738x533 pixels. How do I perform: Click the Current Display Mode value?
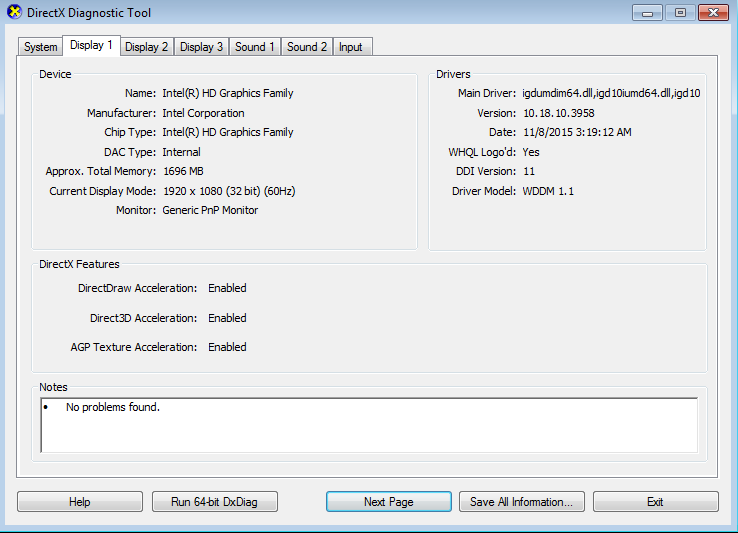click(229, 191)
